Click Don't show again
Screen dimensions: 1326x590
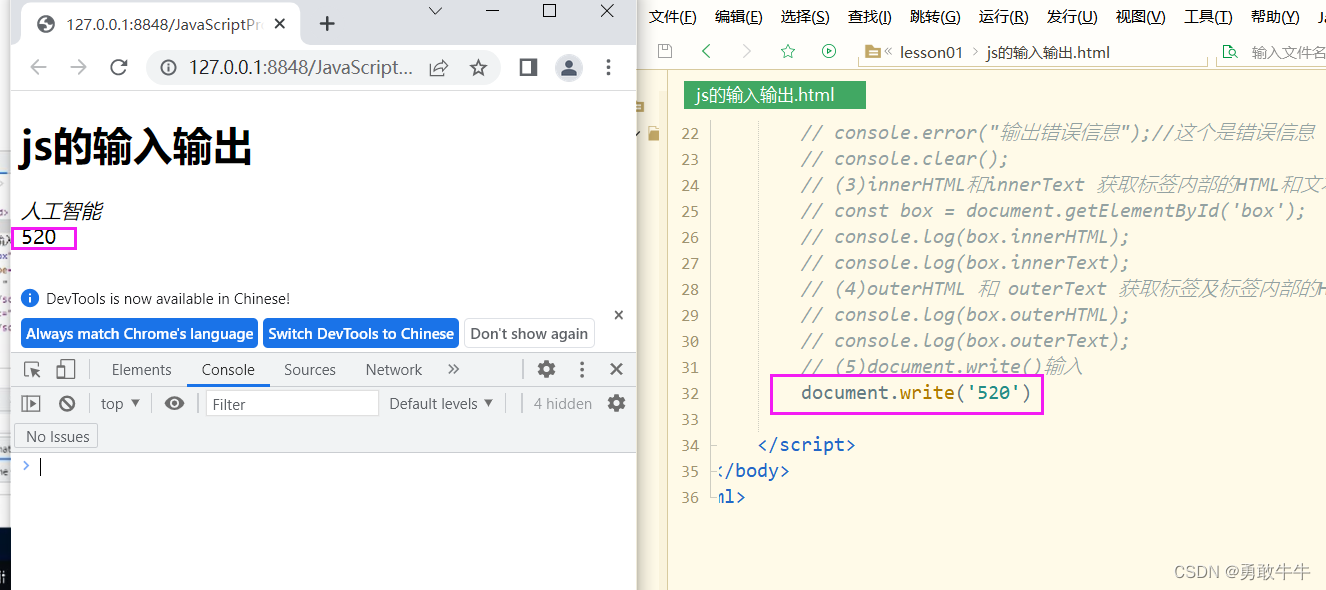(529, 333)
